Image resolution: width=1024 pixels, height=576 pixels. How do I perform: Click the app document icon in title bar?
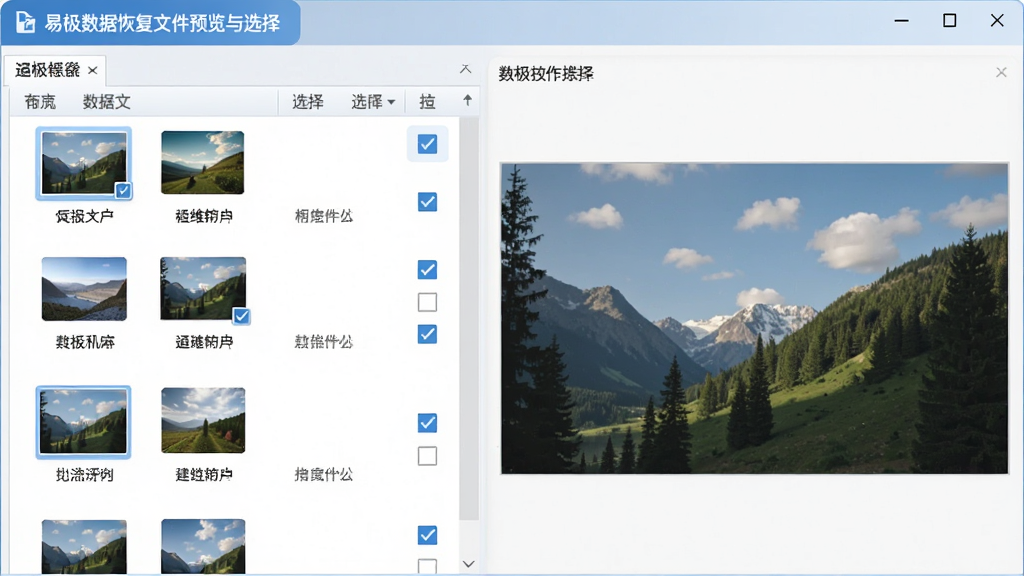25,22
